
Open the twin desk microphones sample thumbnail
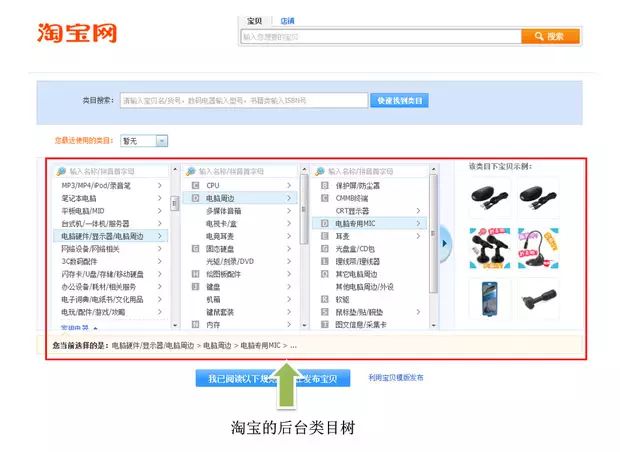[490, 248]
